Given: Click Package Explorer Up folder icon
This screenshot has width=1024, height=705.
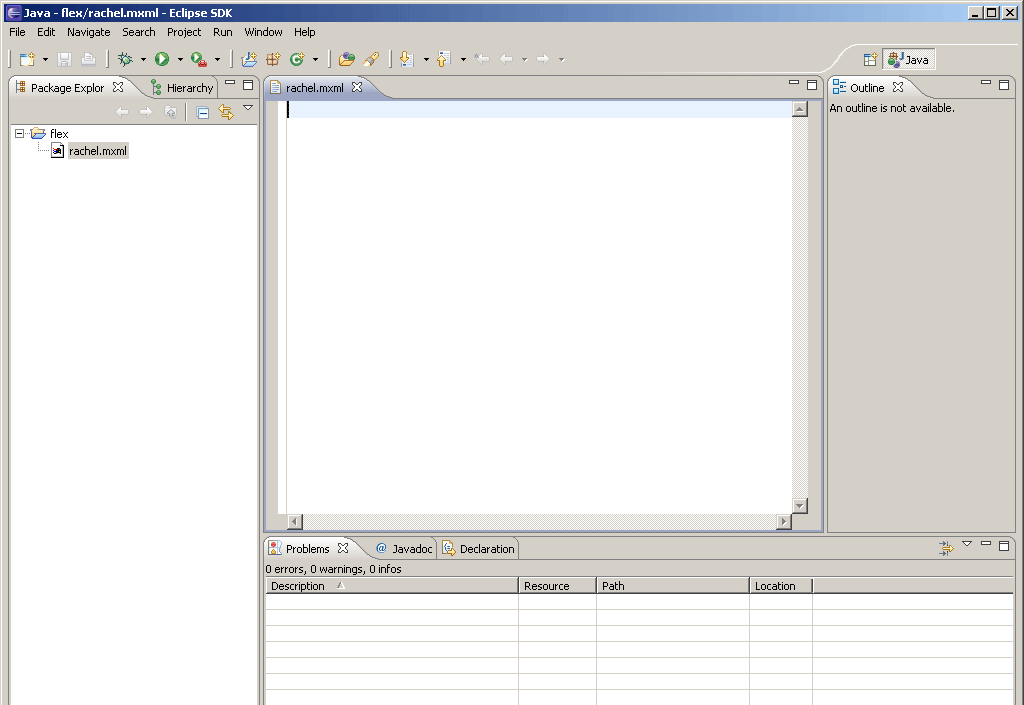Looking at the screenshot, I should (x=170, y=112).
